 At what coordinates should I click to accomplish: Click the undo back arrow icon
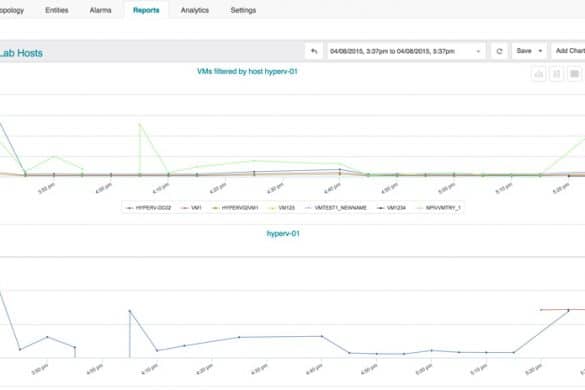pos(314,51)
